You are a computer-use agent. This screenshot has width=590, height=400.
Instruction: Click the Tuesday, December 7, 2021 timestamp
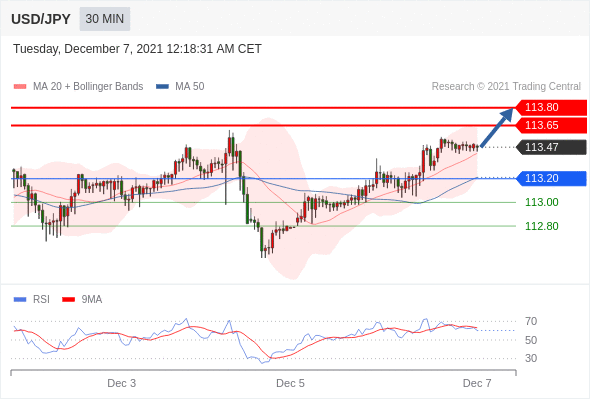coord(137,49)
